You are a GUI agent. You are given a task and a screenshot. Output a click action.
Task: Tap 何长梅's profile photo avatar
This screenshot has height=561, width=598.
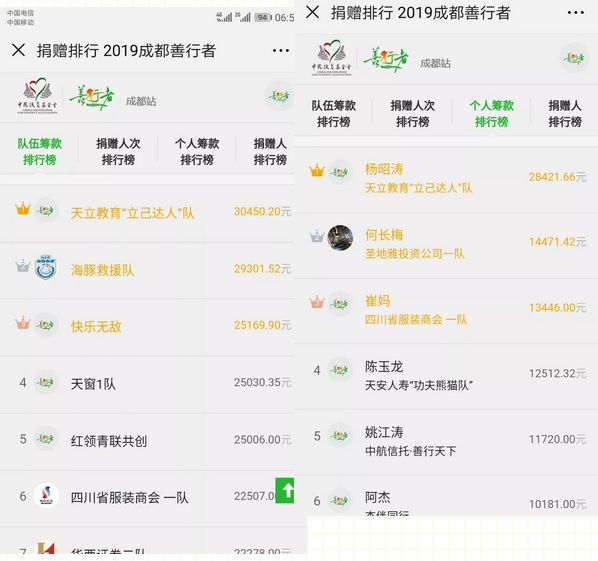[340, 238]
